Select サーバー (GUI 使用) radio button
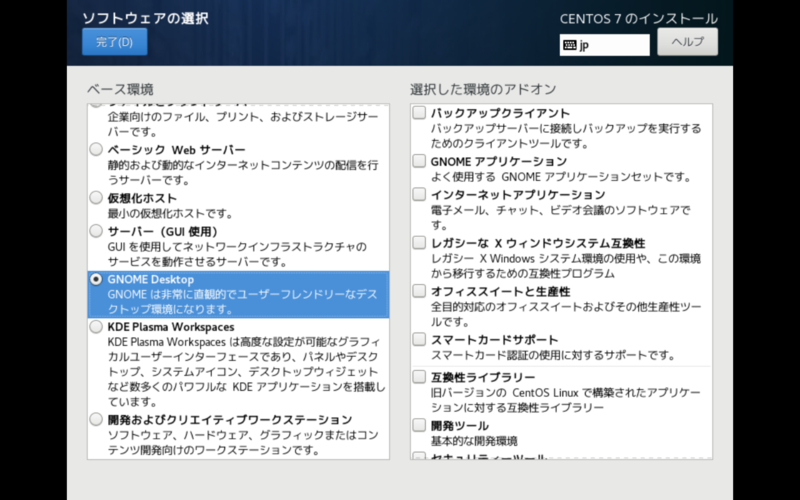 [96, 231]
